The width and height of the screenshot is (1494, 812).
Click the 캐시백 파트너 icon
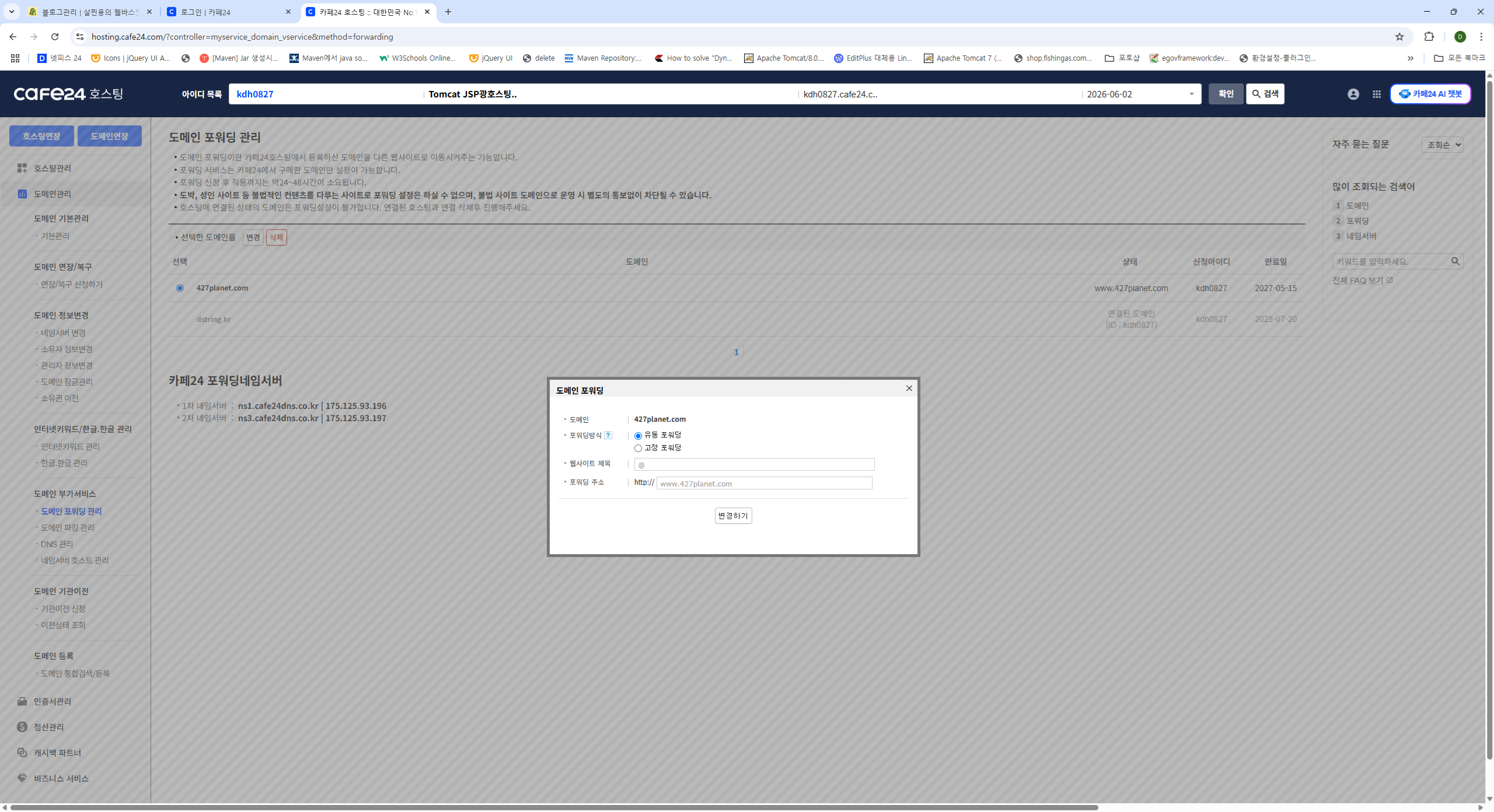[22, 752]
